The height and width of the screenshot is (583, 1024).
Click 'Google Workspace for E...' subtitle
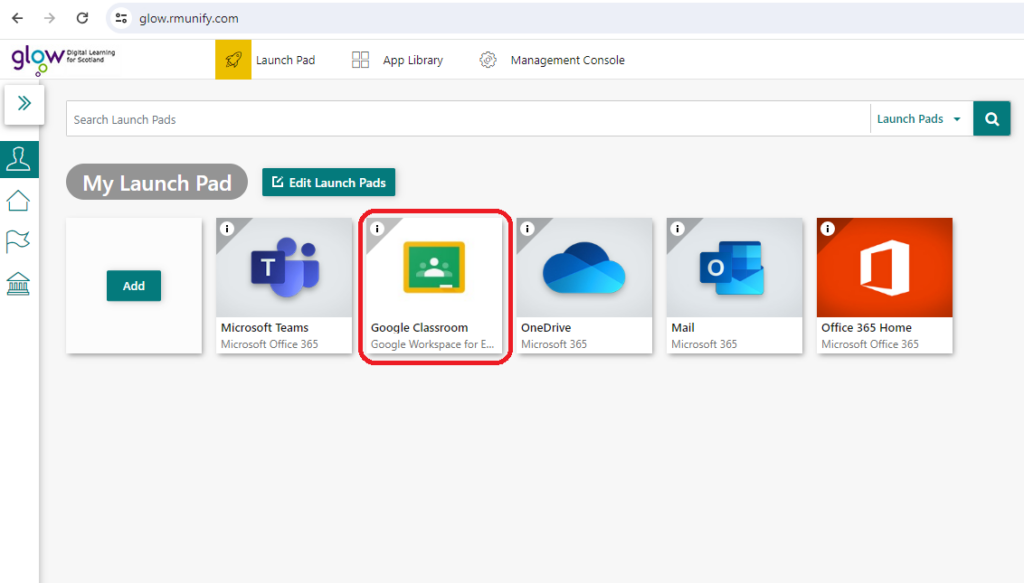click(x=432, y=344)
